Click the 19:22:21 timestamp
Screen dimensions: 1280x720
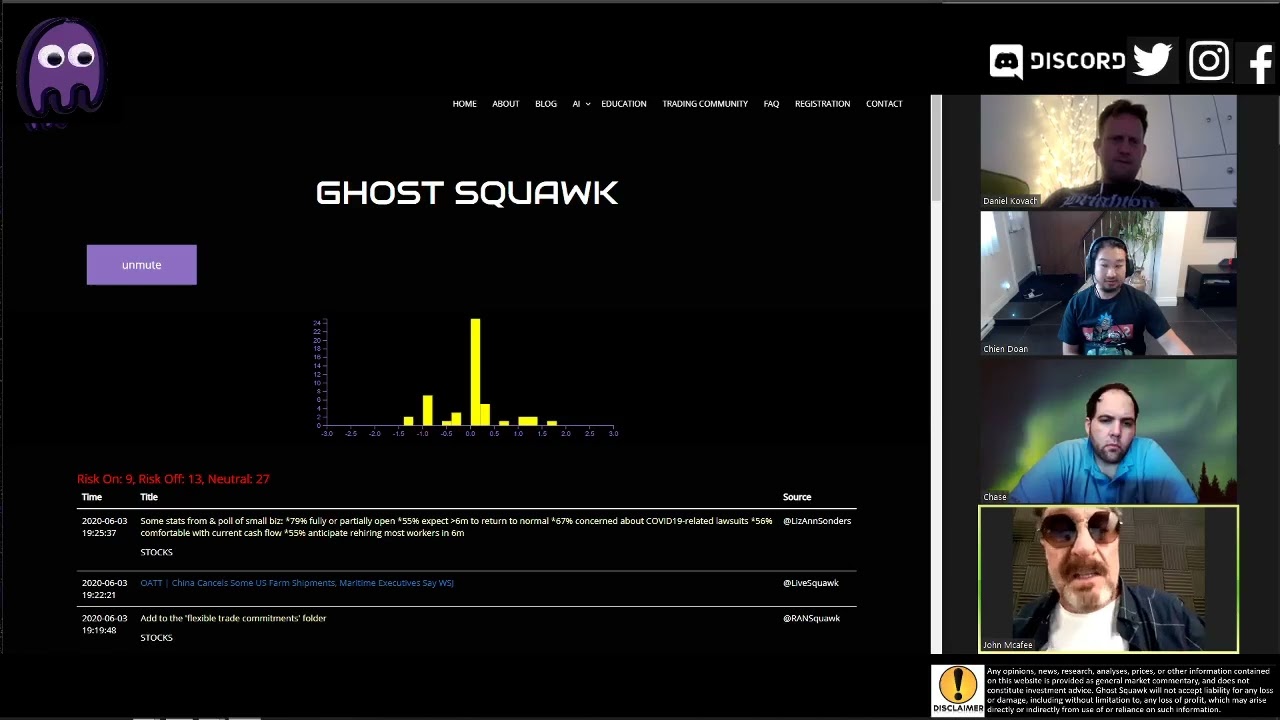point(99,595)
